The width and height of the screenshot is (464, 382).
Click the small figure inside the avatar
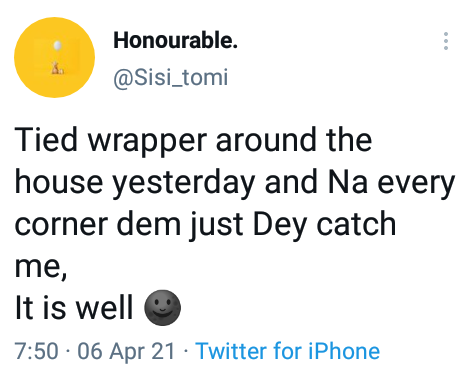point(57,68)
